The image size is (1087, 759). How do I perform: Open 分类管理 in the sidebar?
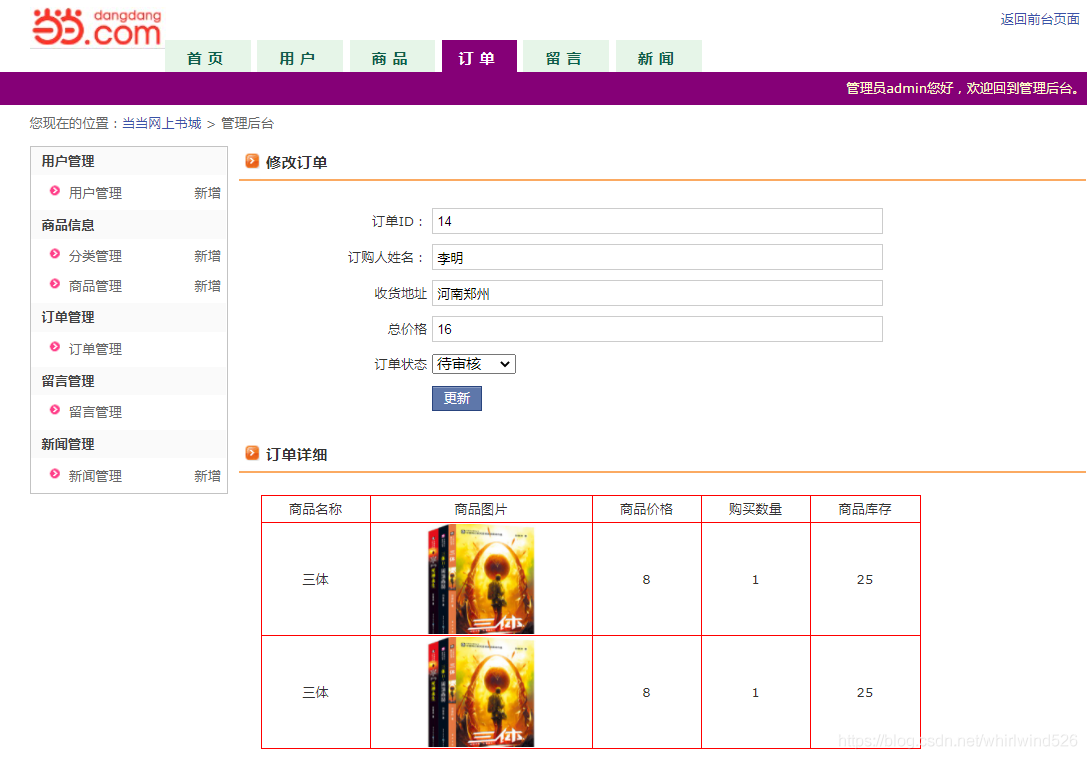[95, 256]
